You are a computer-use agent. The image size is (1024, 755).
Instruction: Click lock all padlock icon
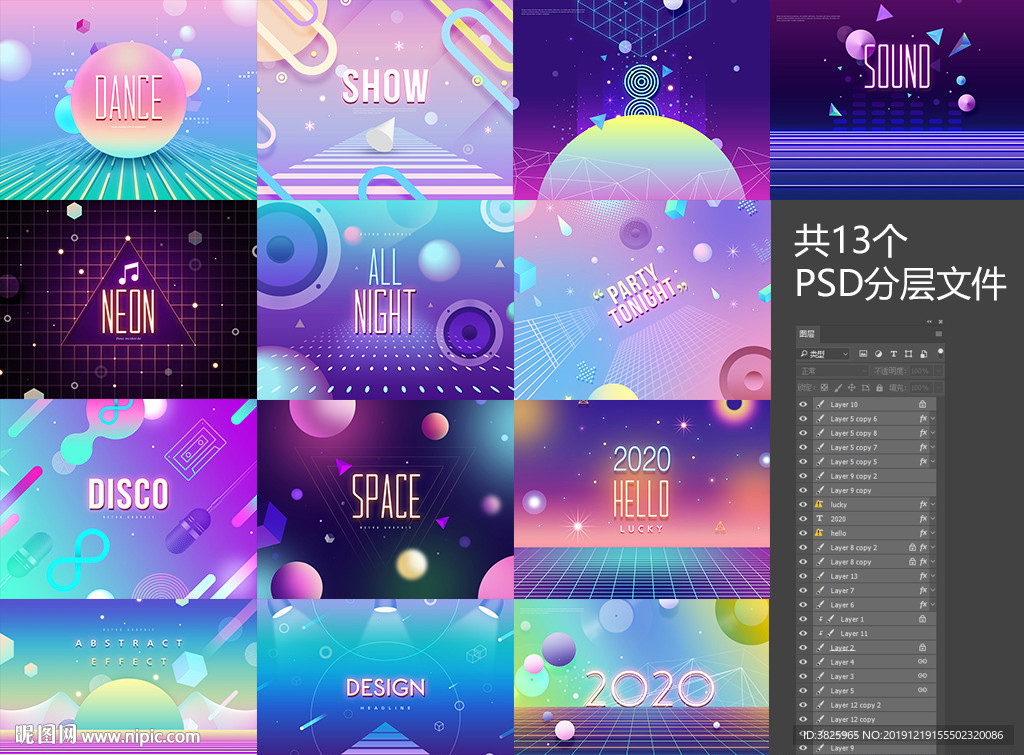coord(879,387)
